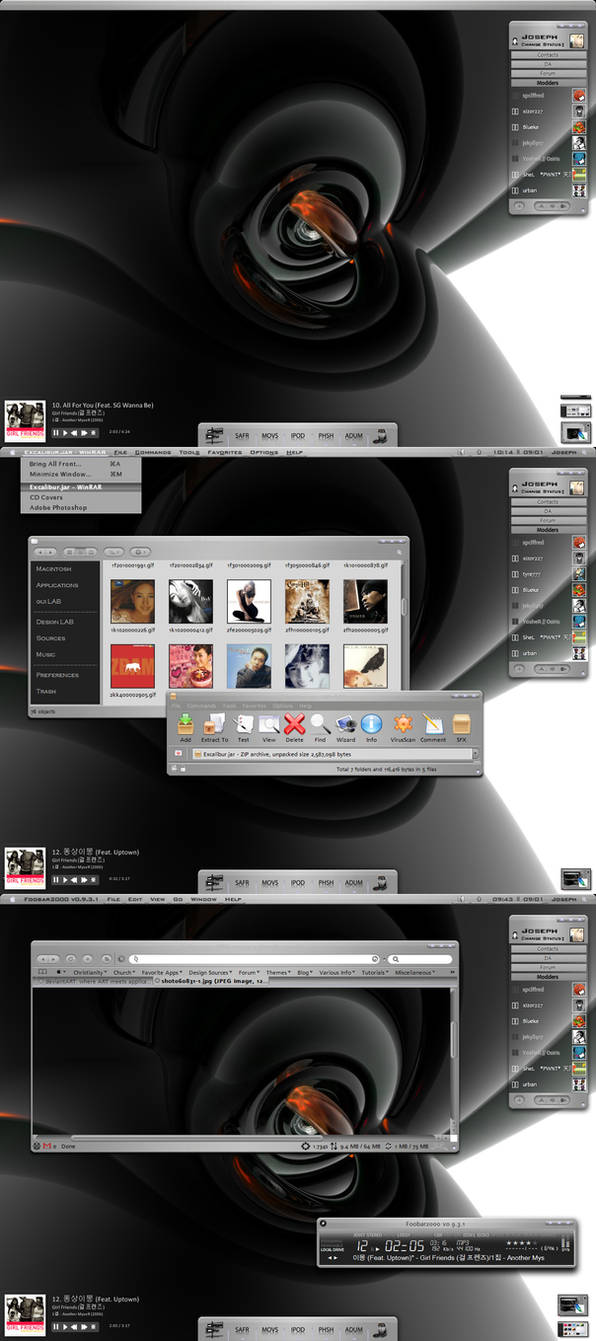The width and height of the screenshot is (596, 1341).
Task: Click the SFX icon in WinRAR
Action: [461, 725]
